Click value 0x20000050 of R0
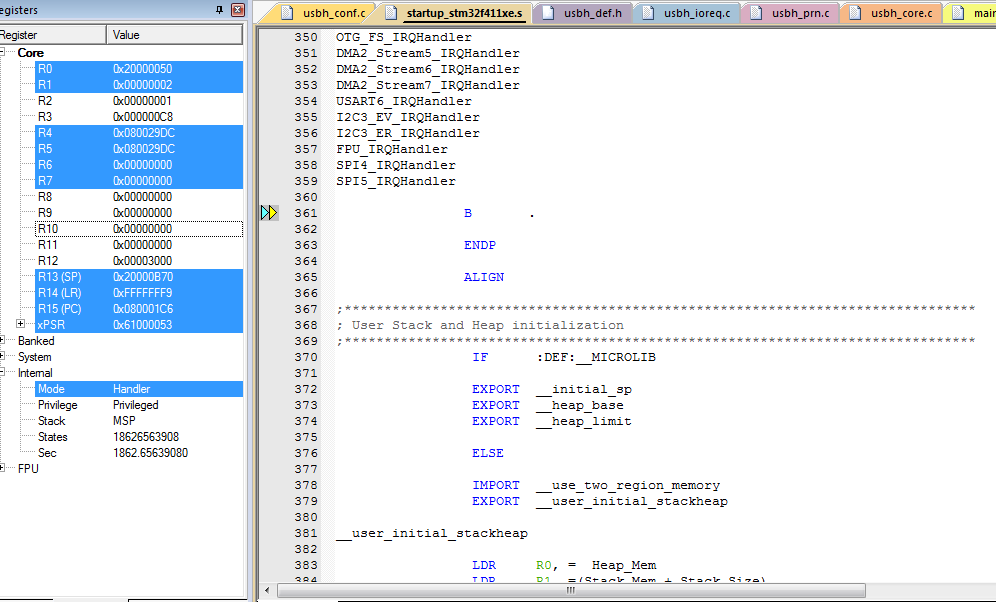The width and height of the screenshot is (996, 602). point(142,69)
